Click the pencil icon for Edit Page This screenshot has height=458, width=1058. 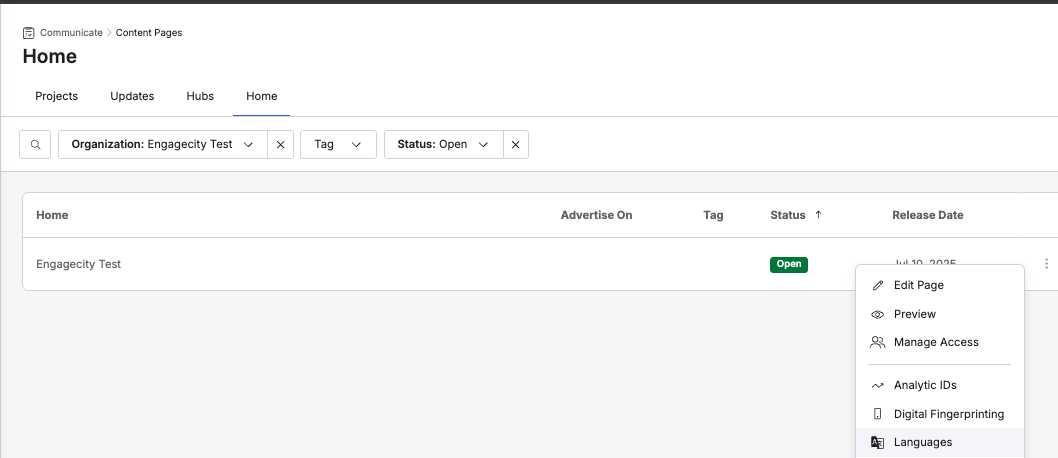[x=878, y=285]
